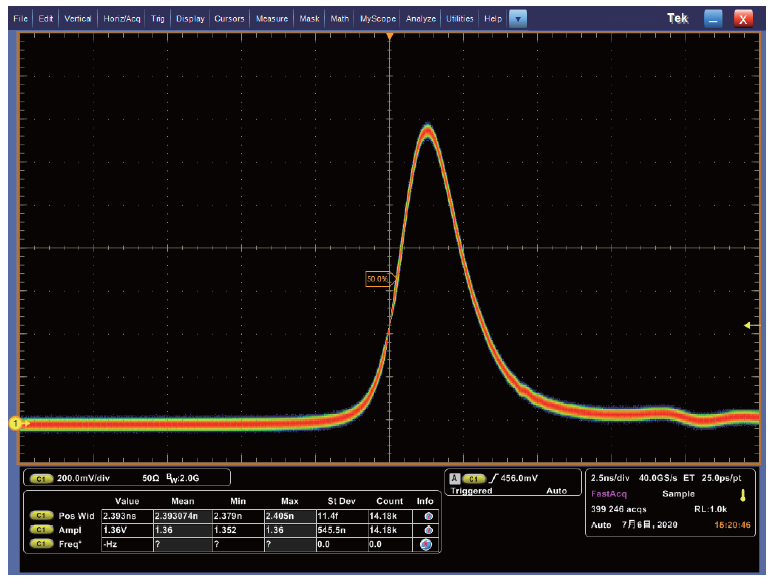Click the Ampl measurement info icon

pos(428,529)
